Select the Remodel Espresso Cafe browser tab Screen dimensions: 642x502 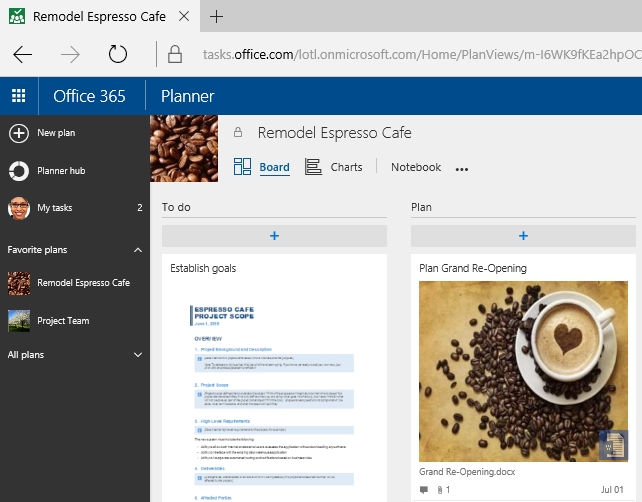pyautogui.click(x=99, y=16)
